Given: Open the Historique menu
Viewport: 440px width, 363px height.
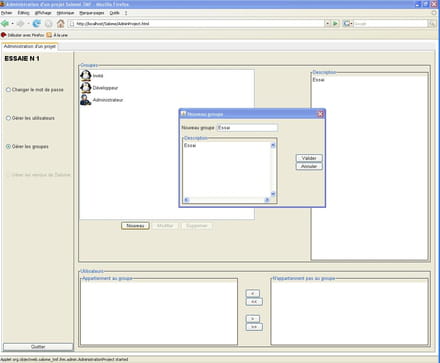Looking at the screenshot, I should click(x=65, y=13).
